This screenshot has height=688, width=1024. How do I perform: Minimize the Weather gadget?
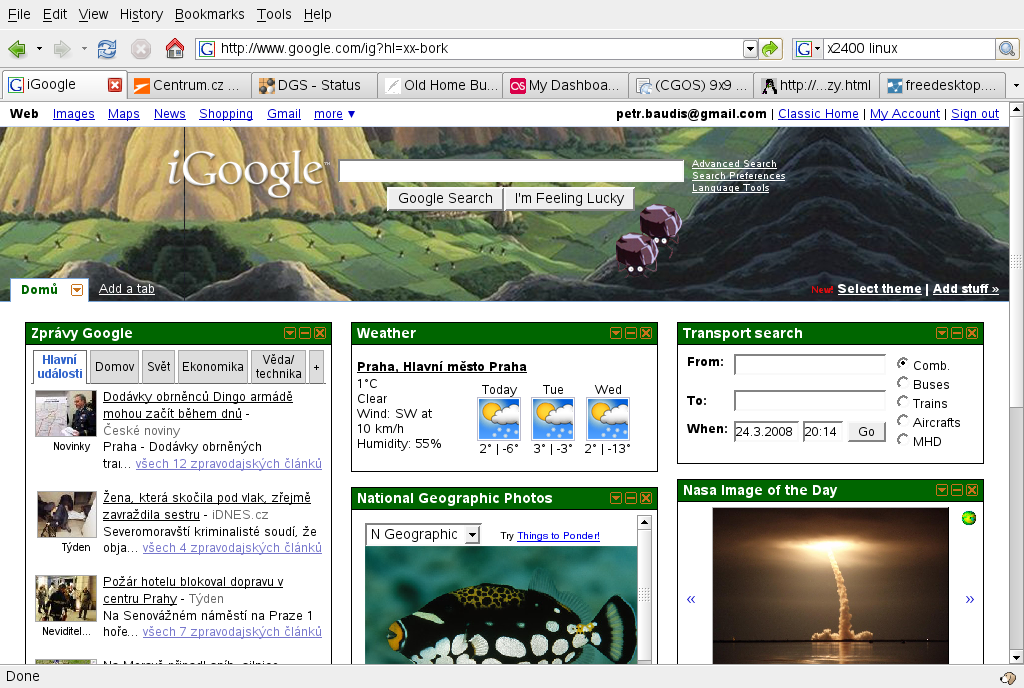631,333
